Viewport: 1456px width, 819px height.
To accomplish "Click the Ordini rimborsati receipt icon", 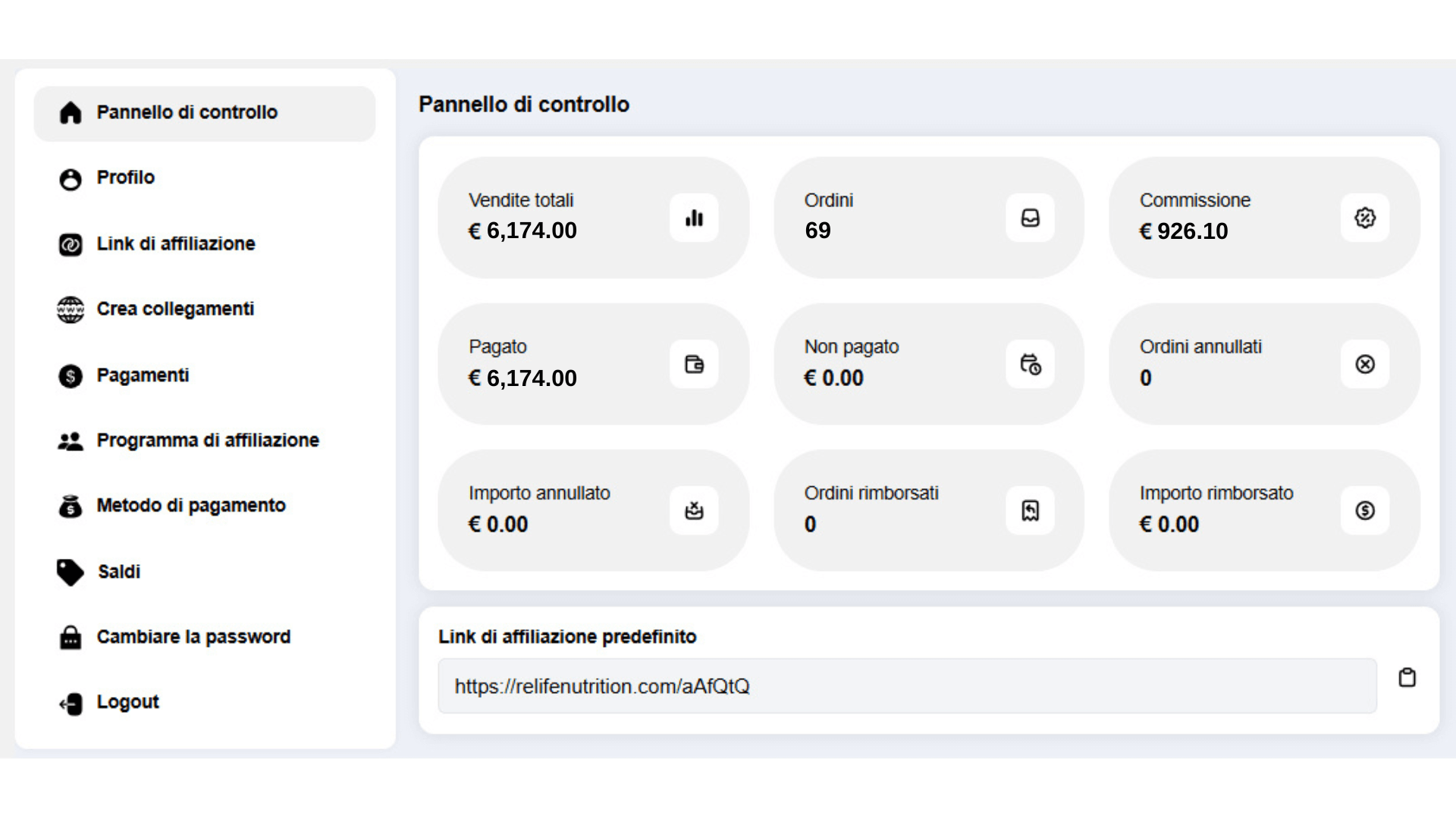I will pos(1030,510).
